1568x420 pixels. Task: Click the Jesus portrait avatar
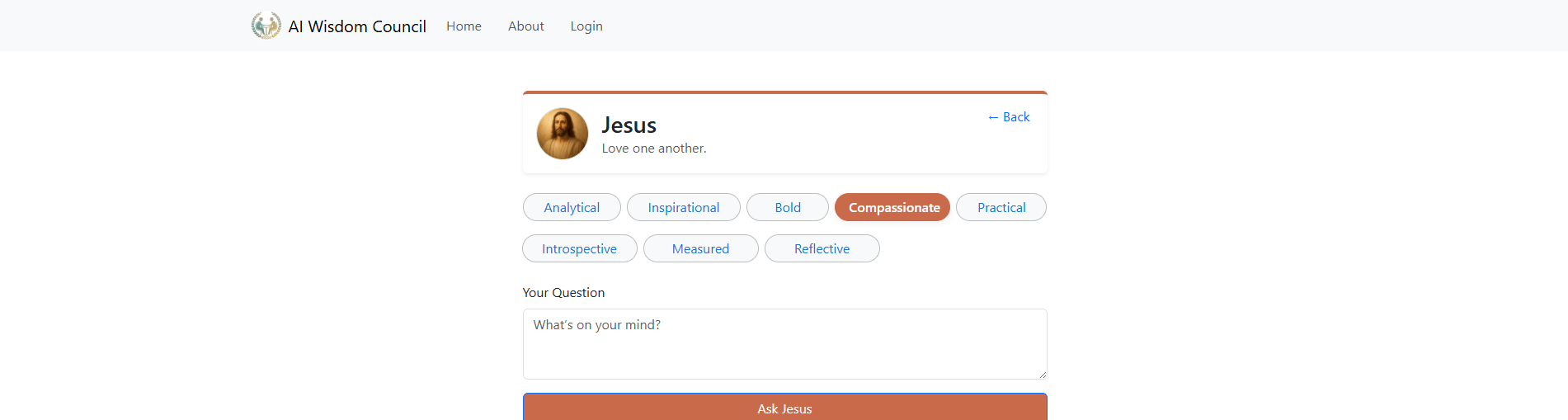tap(563, 134)
